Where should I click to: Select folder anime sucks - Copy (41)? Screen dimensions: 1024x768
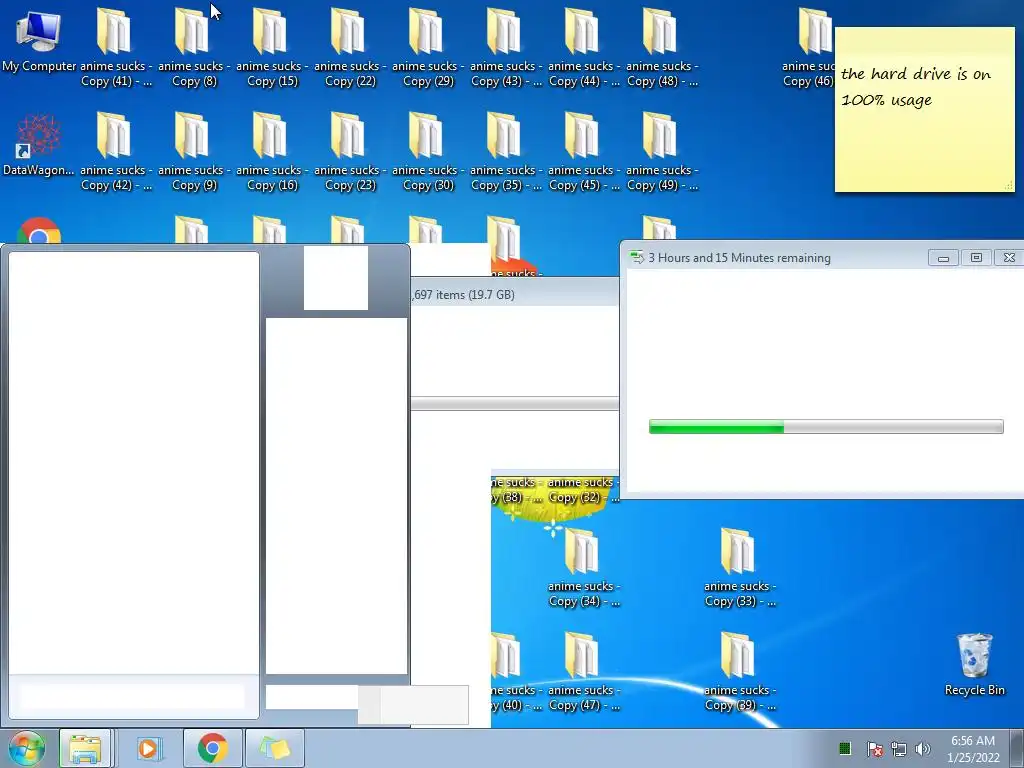[115, 47]
